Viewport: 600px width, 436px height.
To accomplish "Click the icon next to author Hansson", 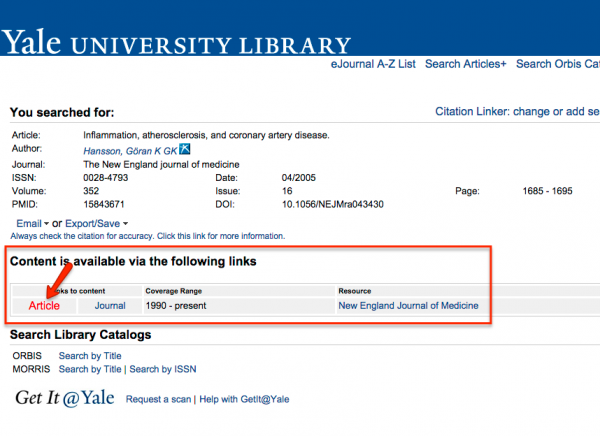I will [x=185, y=149].
